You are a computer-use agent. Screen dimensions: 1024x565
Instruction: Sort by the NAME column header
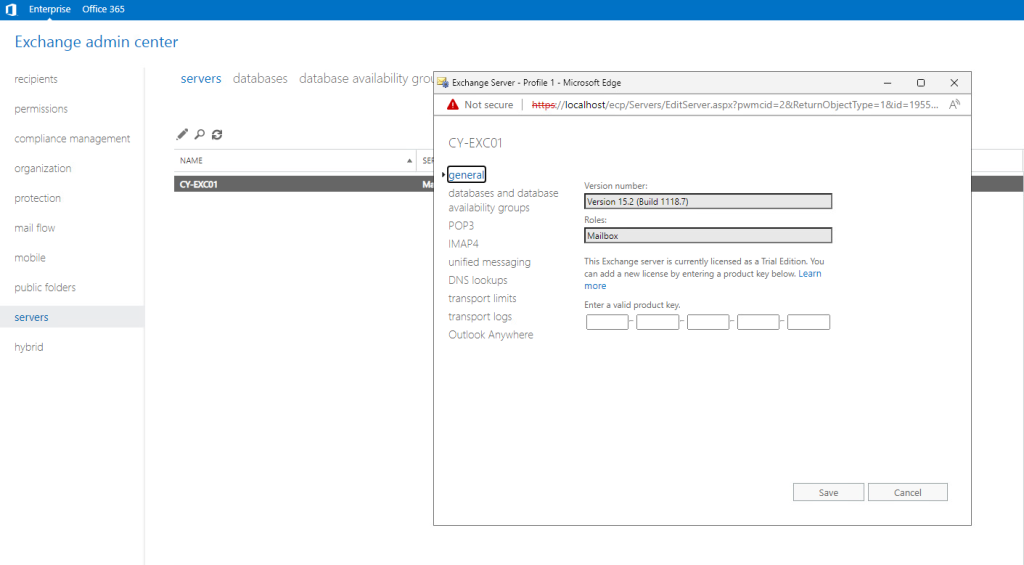click(x=192, y=160)
